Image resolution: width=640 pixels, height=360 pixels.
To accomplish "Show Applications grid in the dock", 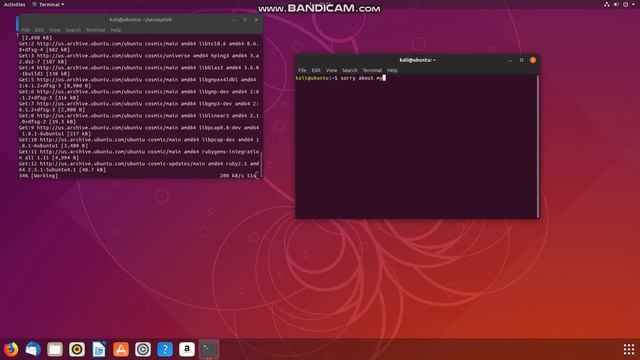I will pyautogui.click(x=629, y=349).
